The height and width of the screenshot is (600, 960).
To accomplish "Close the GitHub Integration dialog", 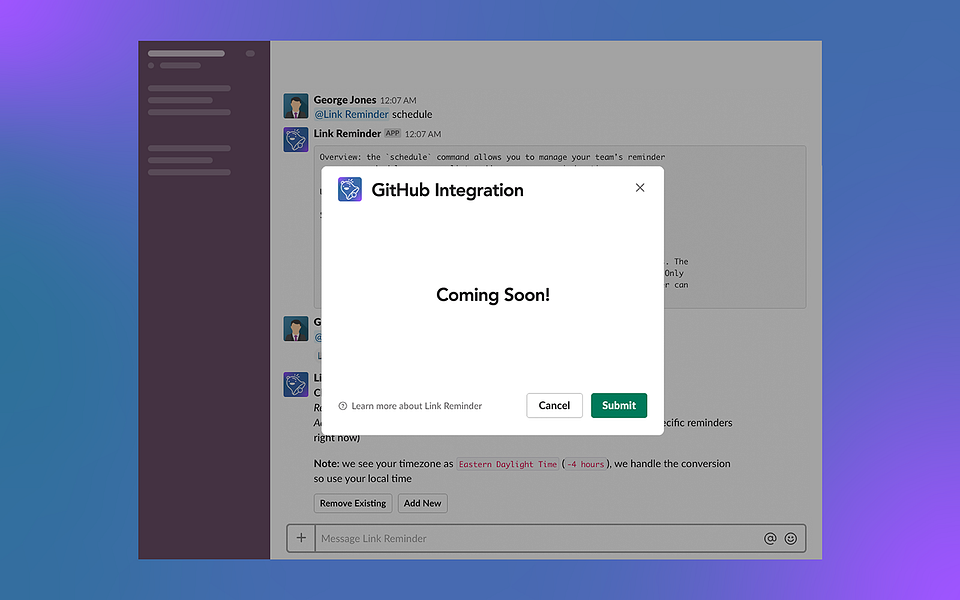I will pyautogui.click(x=640, y=187).
